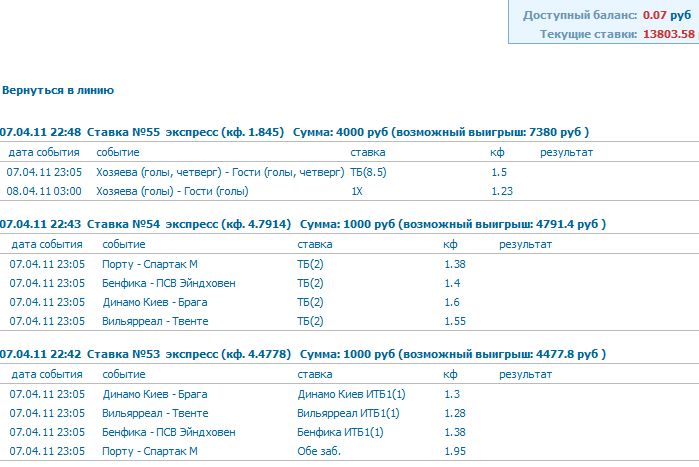Click the результат column header in bet №54
This screenshot has width=699, height=467.
point(526,245)
